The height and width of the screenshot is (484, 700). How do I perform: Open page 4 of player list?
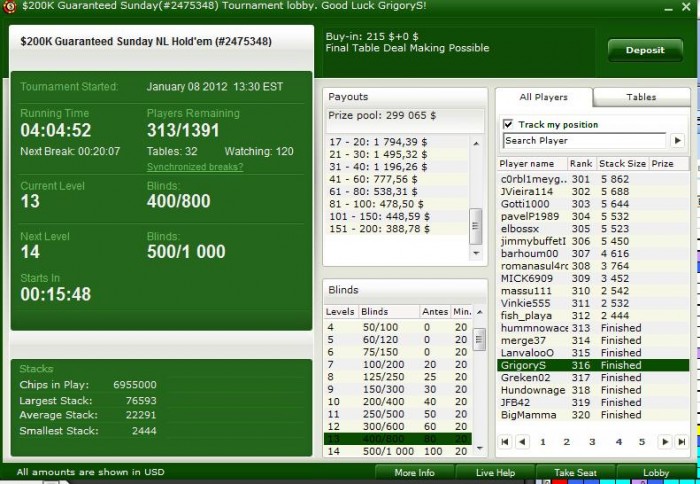pyautogui.click(x=619, y=442)
